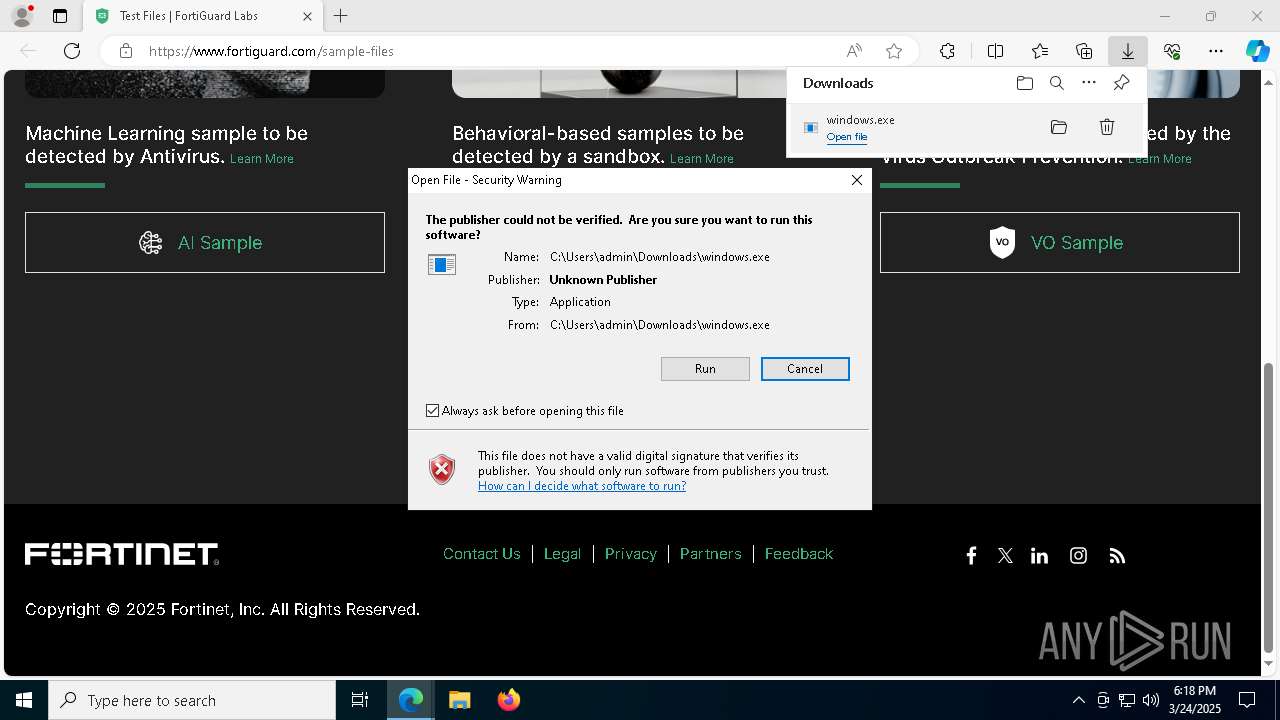Open Collections icon
This screenshot has height=720, width=1280.
click(x=1084, y=51)
